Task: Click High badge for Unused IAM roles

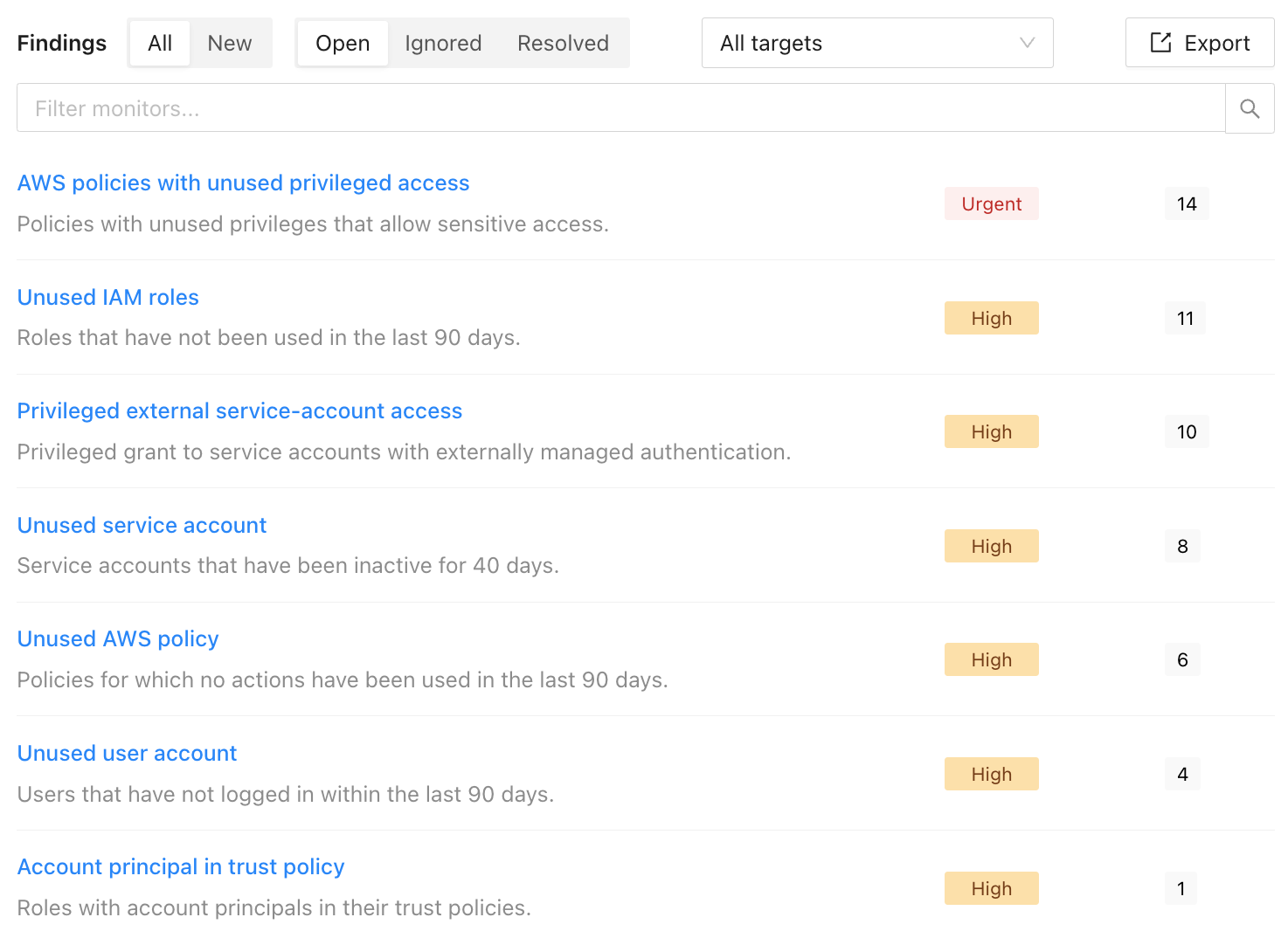Action: coord(991,318)
